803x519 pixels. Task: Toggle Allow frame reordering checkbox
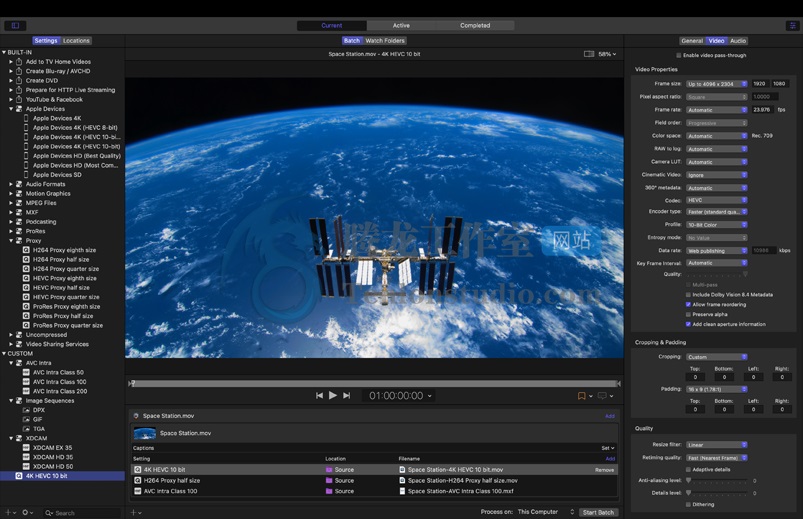pyautogui.click(x=688, y=304)
